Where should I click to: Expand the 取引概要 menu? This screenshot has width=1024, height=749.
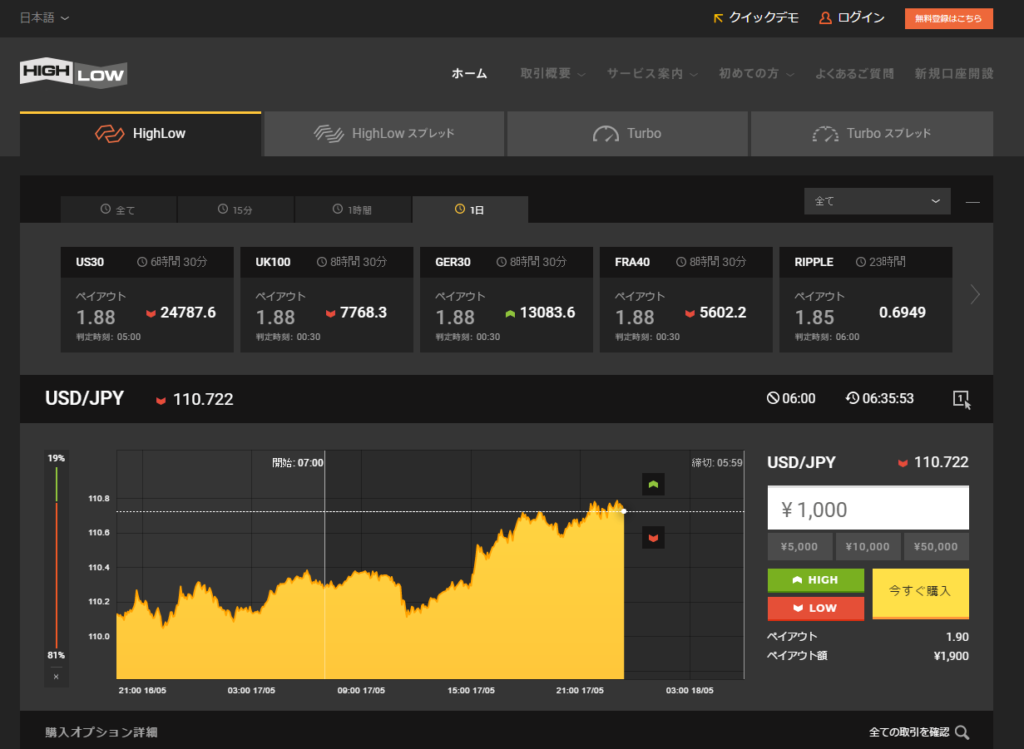[552, 74]
